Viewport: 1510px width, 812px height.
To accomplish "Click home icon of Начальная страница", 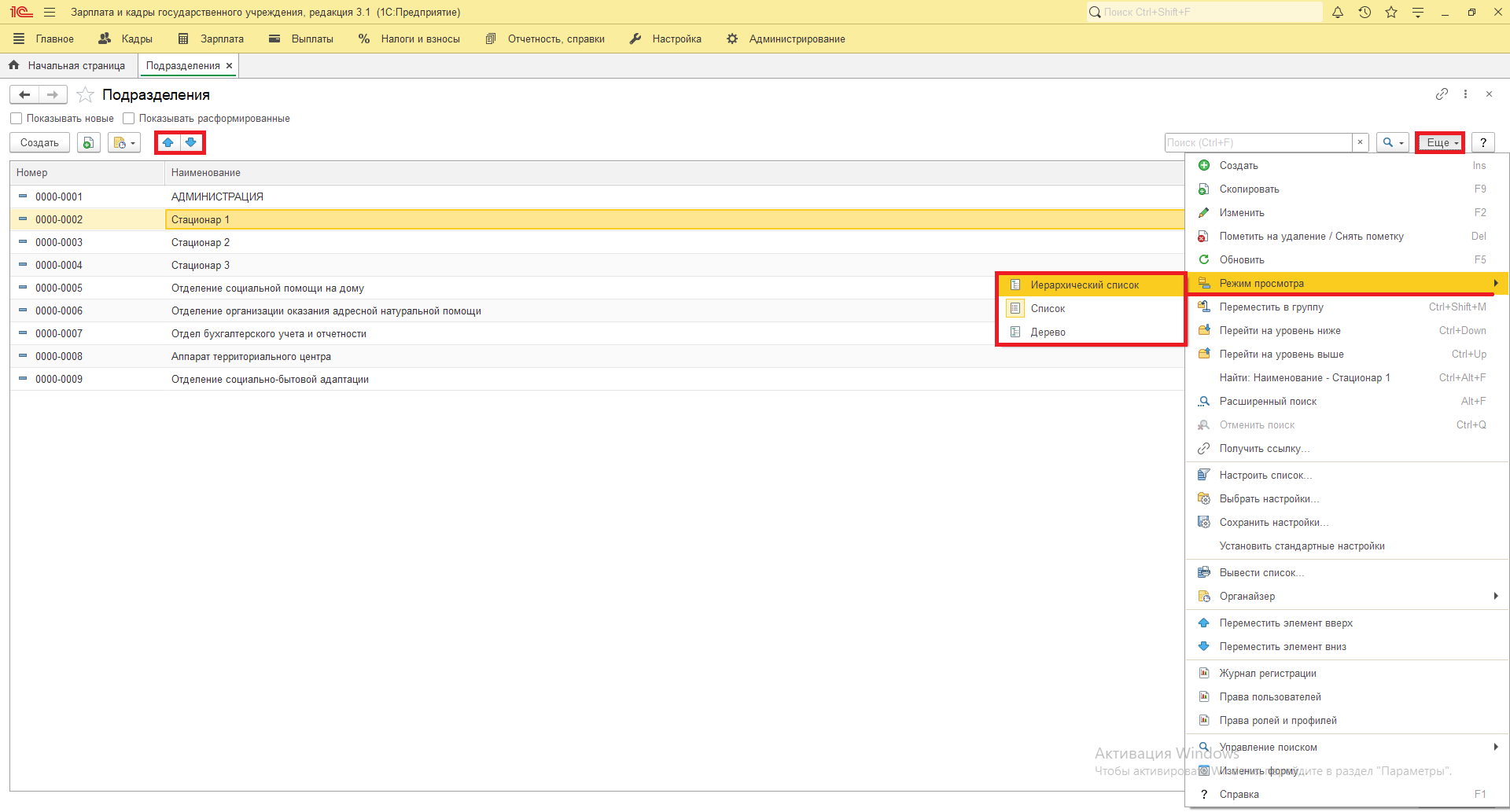I will 14,65.
